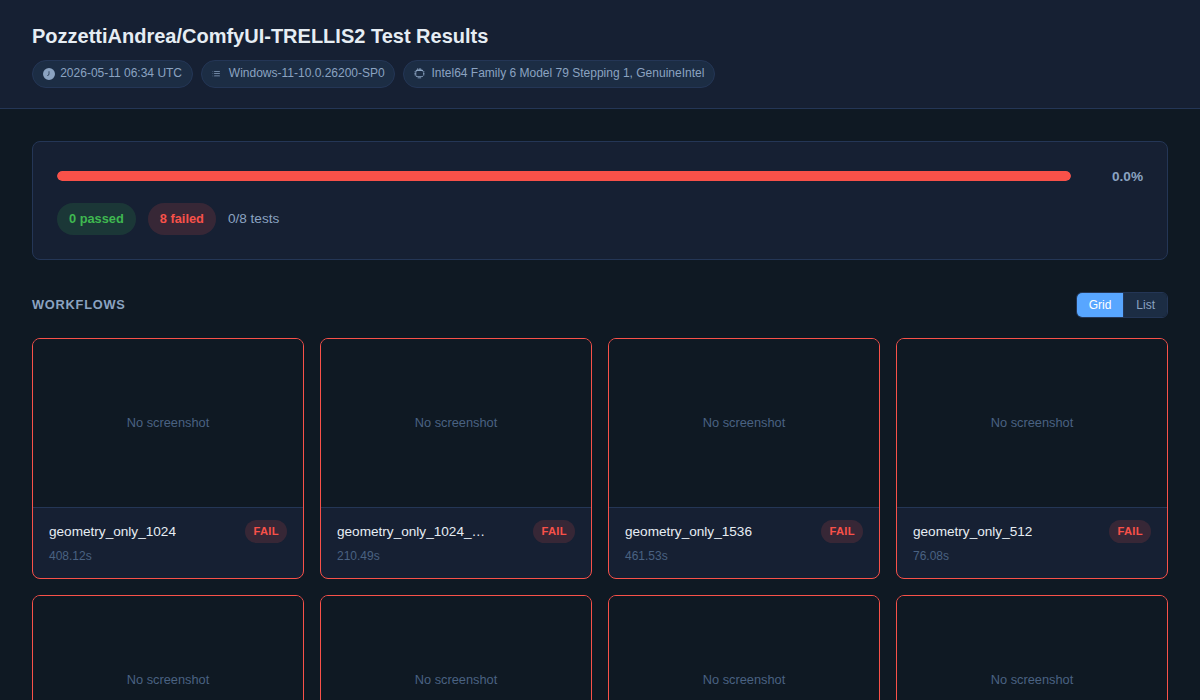Click the red test progress bar
Image resolution: width=1200 pixels, height=700 pixels.
pos(564,176)
